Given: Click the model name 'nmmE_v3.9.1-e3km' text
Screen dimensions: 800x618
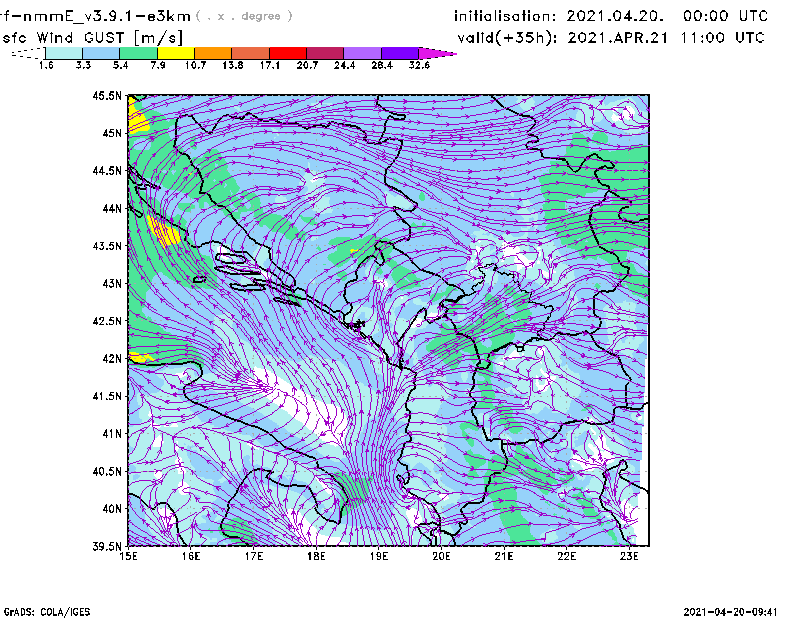Looking at the screenshot, I should tap(107, 16).
